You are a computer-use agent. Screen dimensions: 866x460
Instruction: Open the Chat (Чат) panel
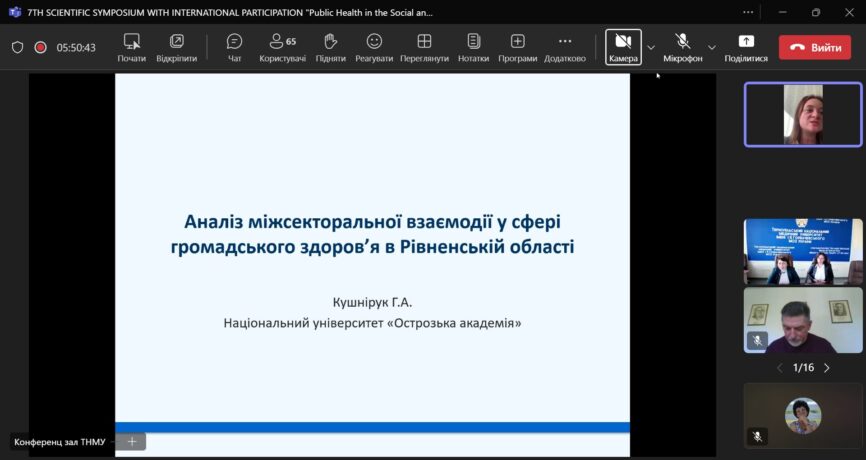click(x=234, y=46)
